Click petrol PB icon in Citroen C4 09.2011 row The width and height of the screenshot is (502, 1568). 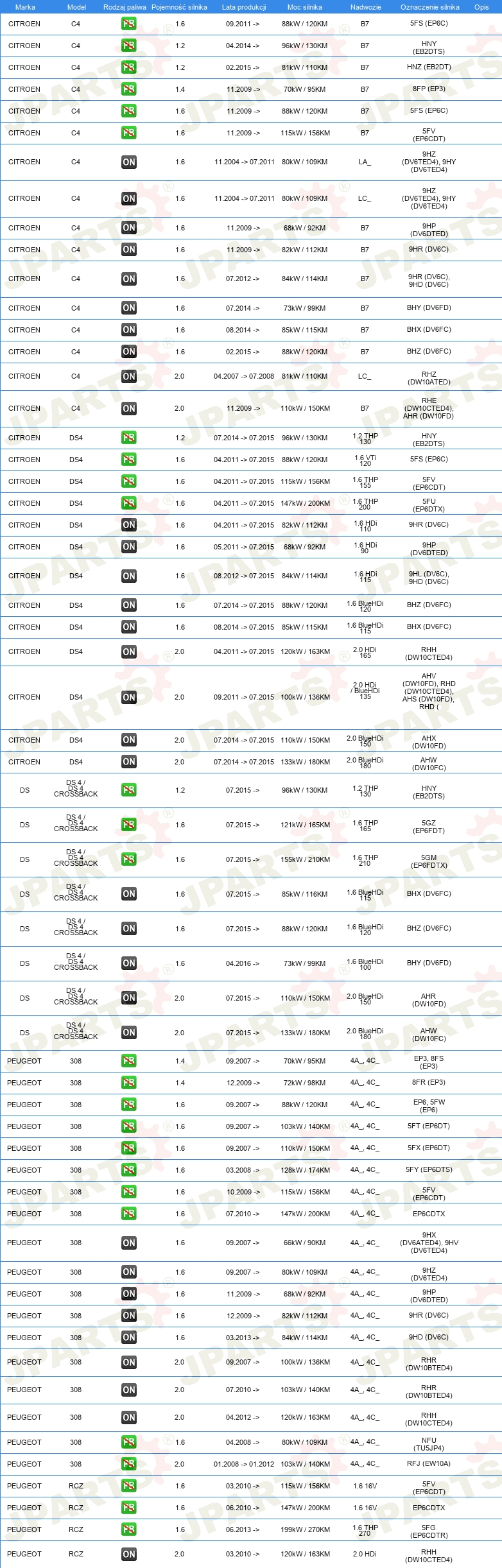coord(128,24)
